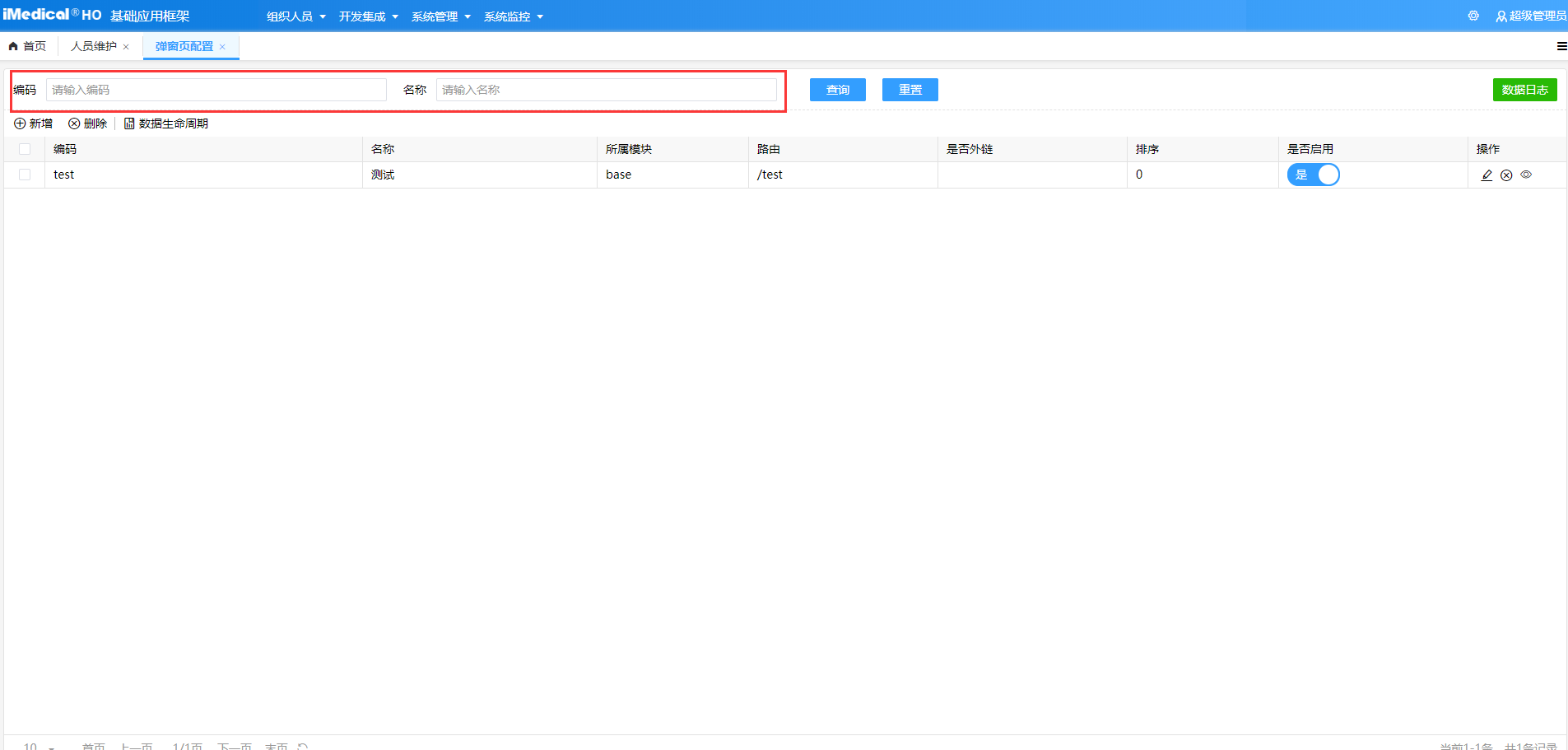Expand the 组织人员 menu

click(296, 16)
